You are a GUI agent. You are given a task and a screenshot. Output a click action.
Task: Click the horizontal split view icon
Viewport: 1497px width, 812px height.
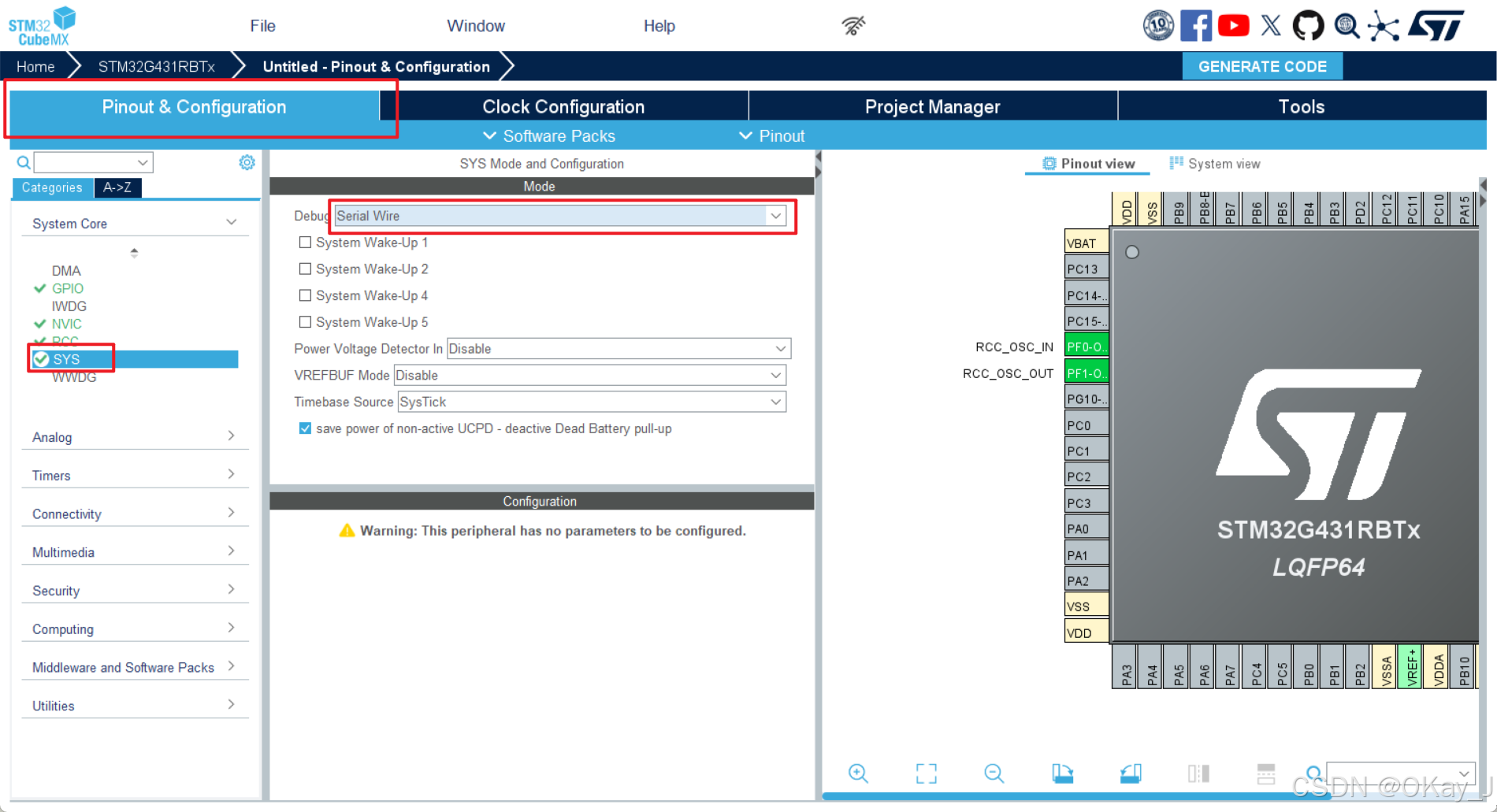[x=1266, y=773]
